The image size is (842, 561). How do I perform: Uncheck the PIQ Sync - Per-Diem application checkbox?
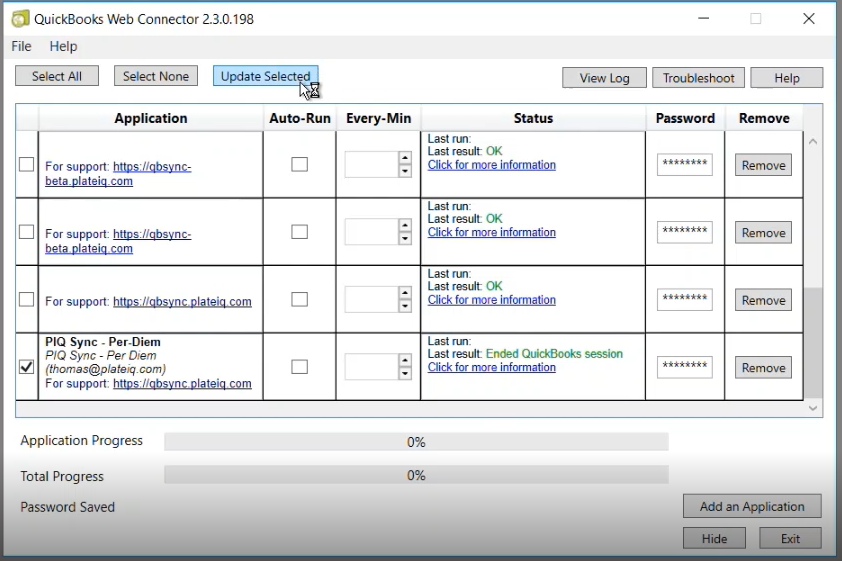coord(26,367)
